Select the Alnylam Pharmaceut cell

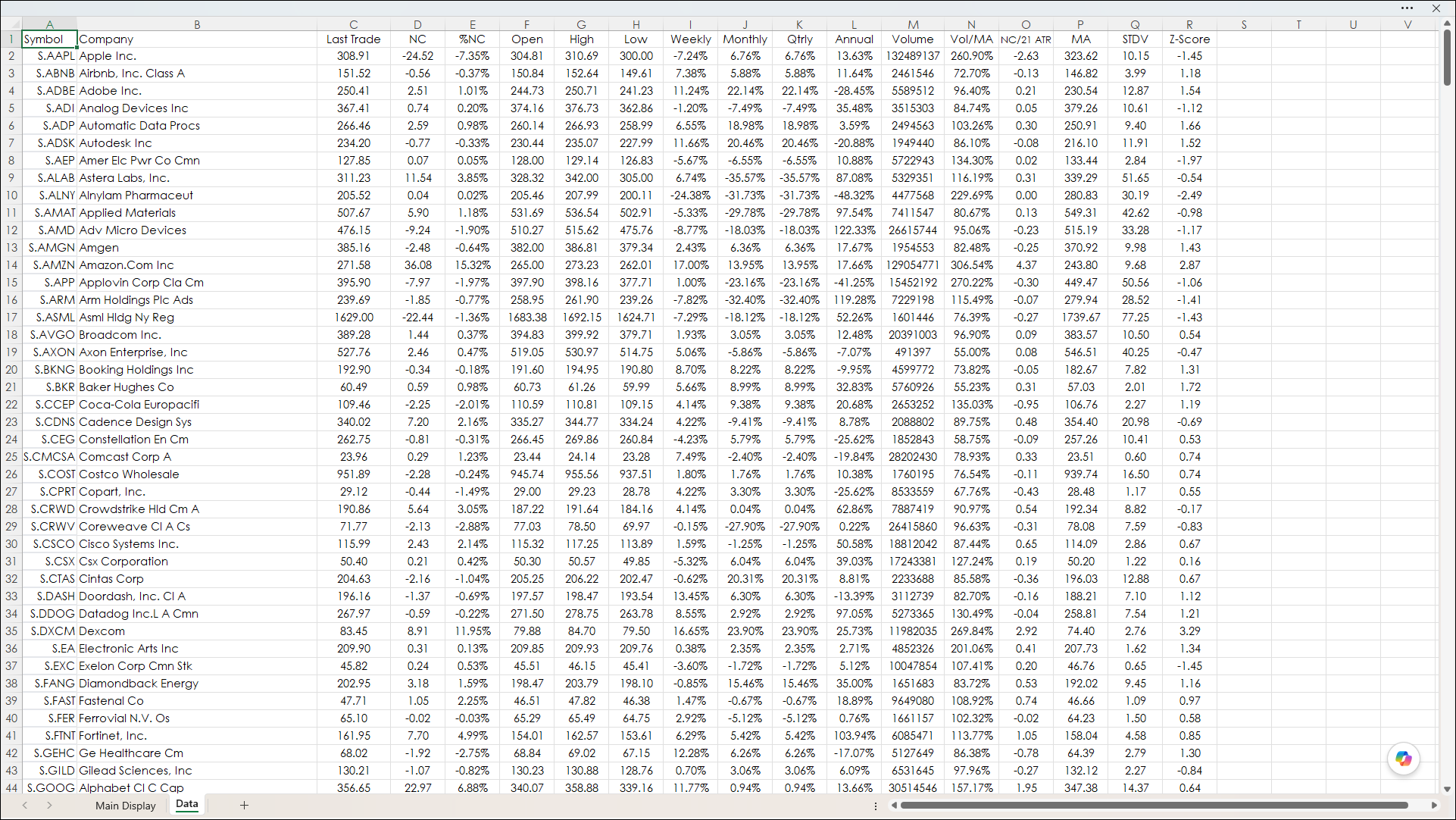(197, 196)
